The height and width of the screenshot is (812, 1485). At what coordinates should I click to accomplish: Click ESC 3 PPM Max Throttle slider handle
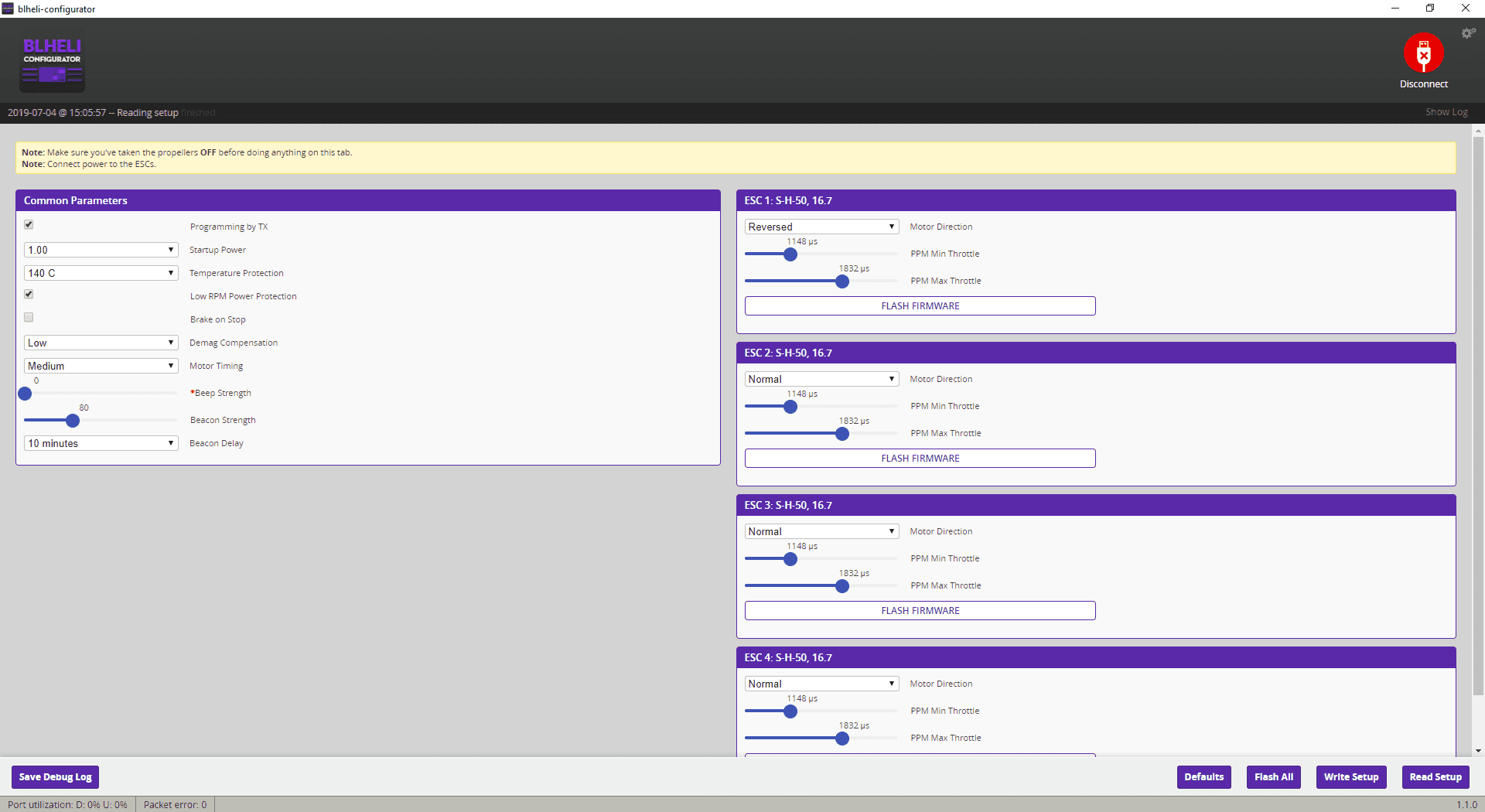click(842, 586)
